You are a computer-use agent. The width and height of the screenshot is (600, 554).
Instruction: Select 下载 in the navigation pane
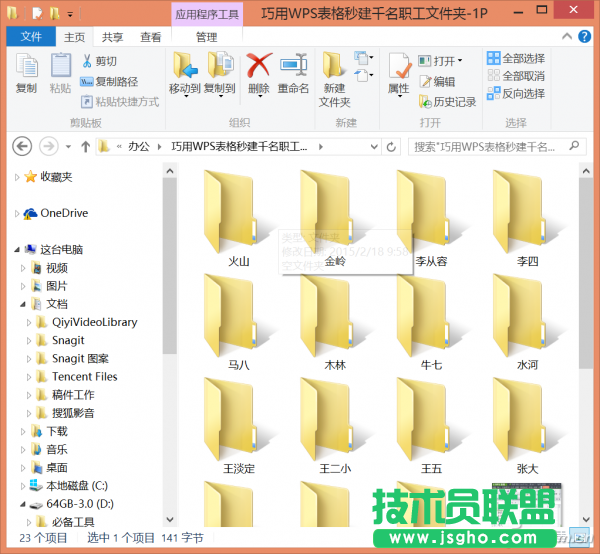[57, 431]
